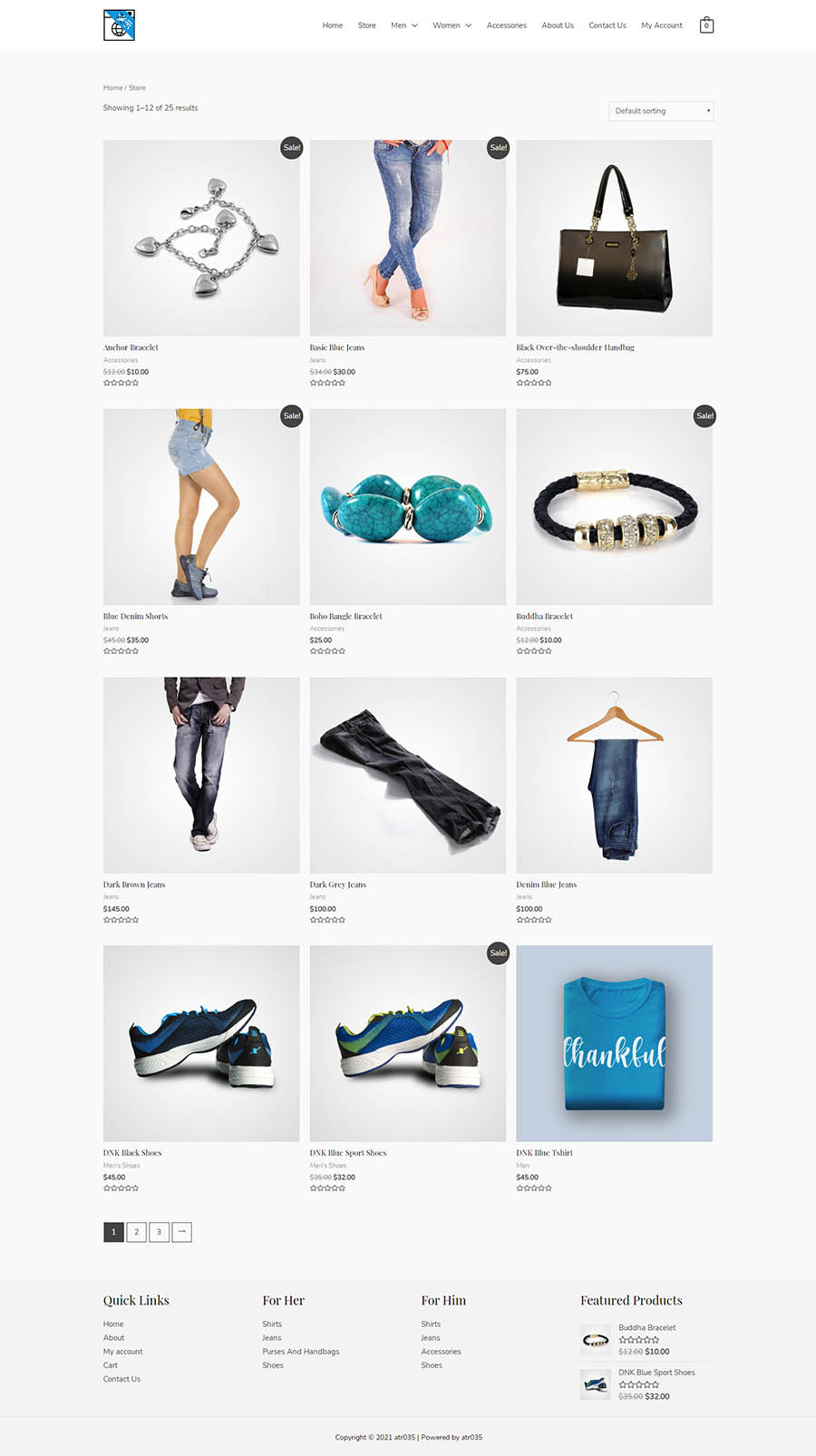Select page 3 in pagination
This screenshot has height=1456, width=816.
[159, 1232]
